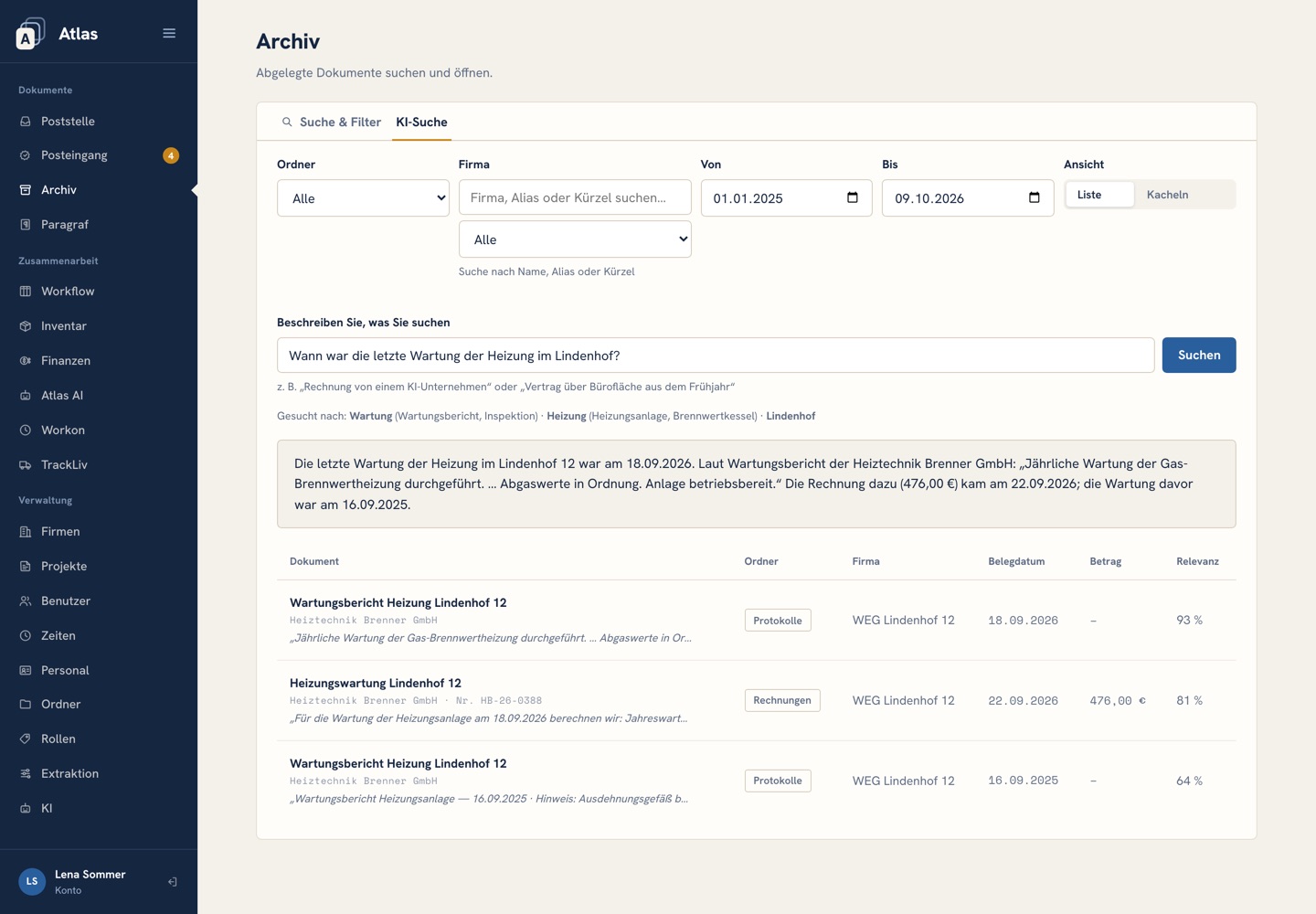Collapse sidebar with the hamburger icon
The width and height of the screenshot is (1316, 914).
click(x=169, y=33)
